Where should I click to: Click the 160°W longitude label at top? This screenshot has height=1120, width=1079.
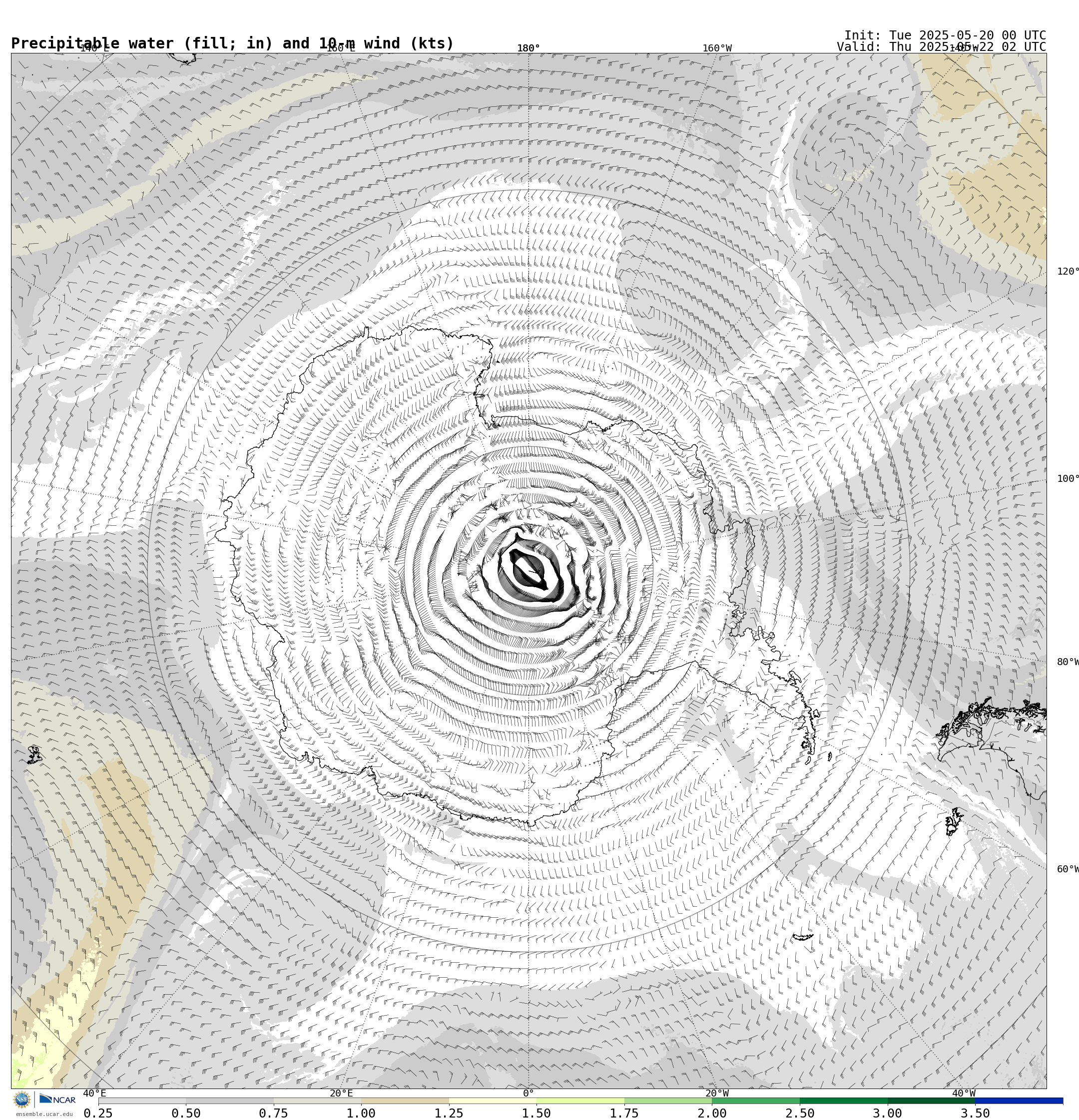coord(716,48)
